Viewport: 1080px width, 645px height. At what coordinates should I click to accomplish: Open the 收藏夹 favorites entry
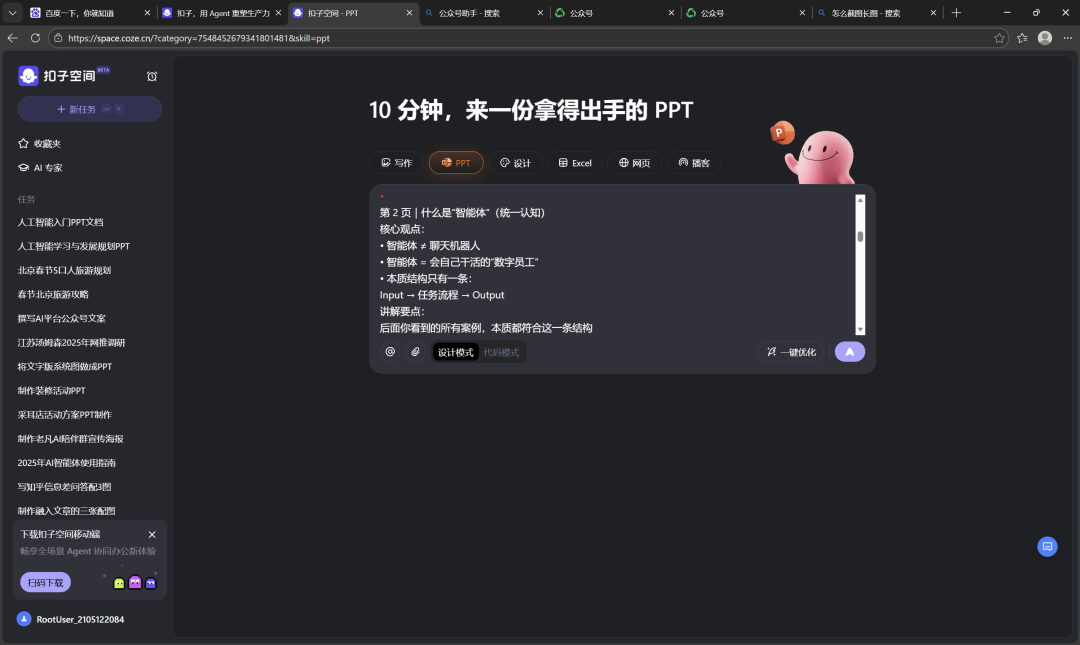coord(39,143)
